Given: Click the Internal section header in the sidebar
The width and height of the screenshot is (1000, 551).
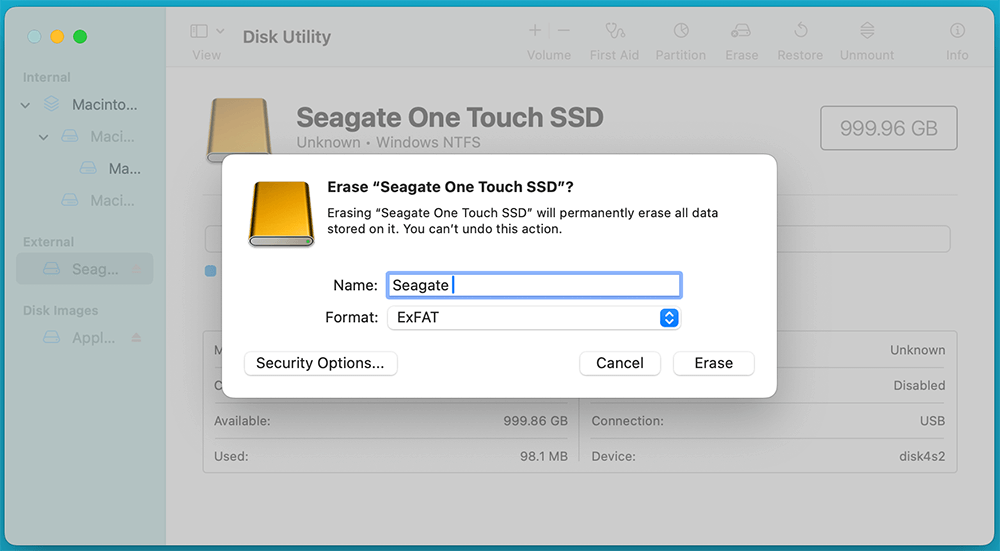Looking at the screenshot, I should 47,77.
